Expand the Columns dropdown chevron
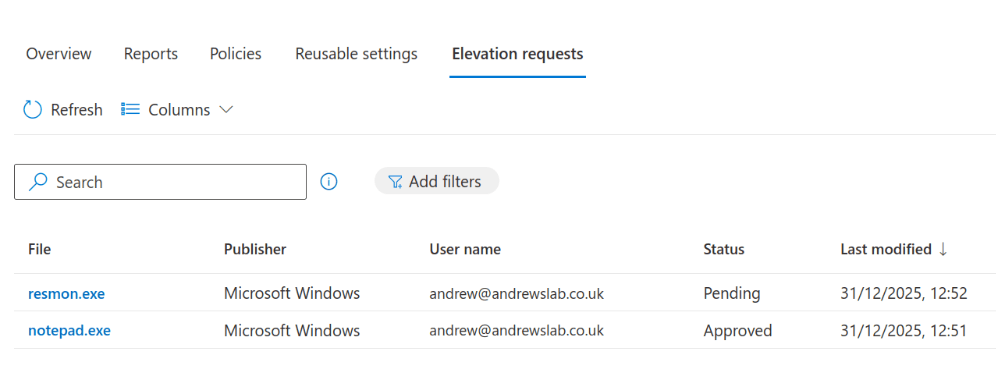Screen dimensions: 996x381 pos(225,110)
